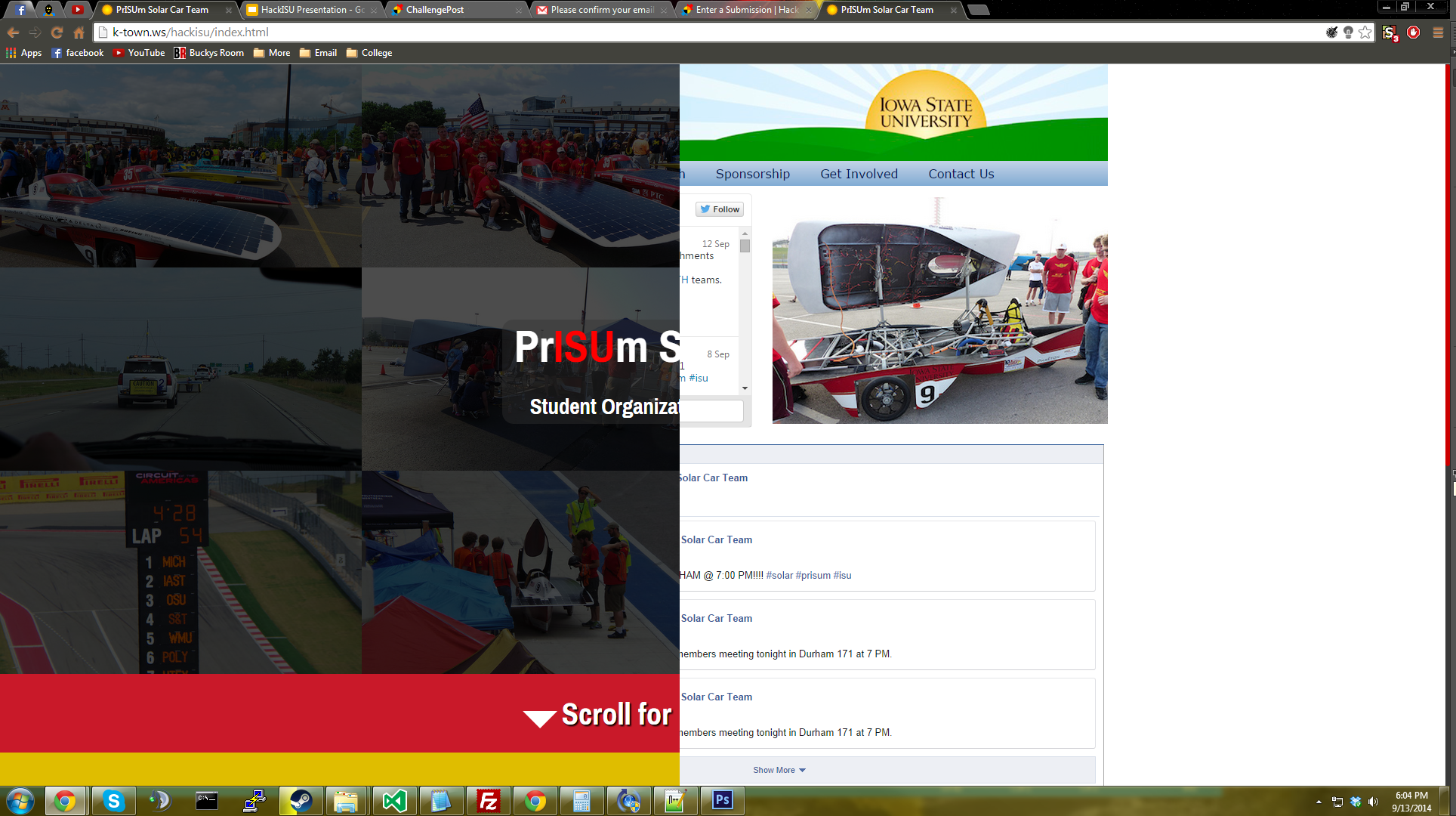
Task: Open Steam from the taskbar
Action: tap(301, 801)
